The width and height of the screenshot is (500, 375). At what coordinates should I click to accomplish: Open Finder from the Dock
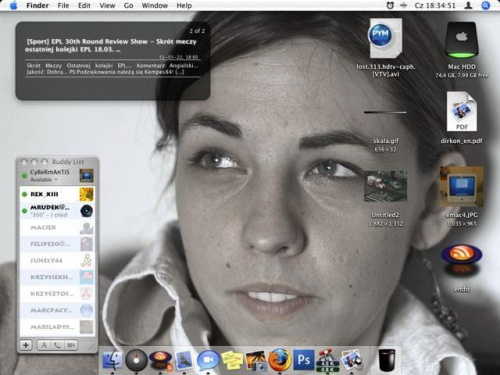[112, 360]
